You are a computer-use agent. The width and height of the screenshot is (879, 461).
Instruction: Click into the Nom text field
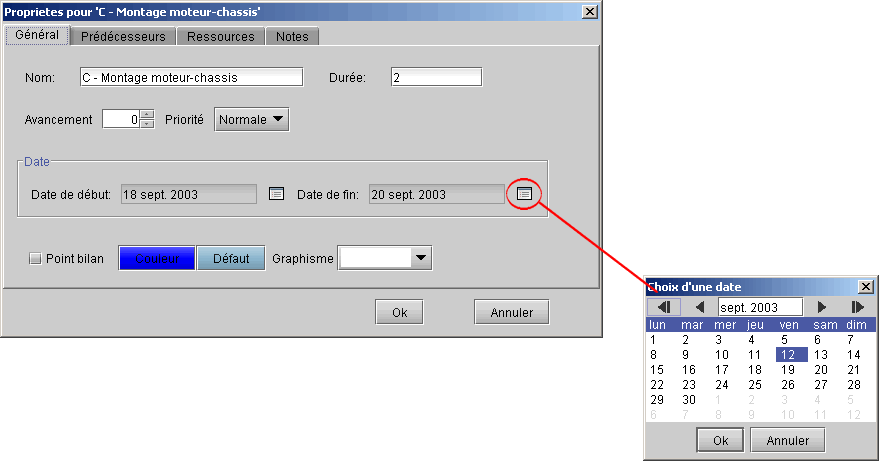coord(190,78)
